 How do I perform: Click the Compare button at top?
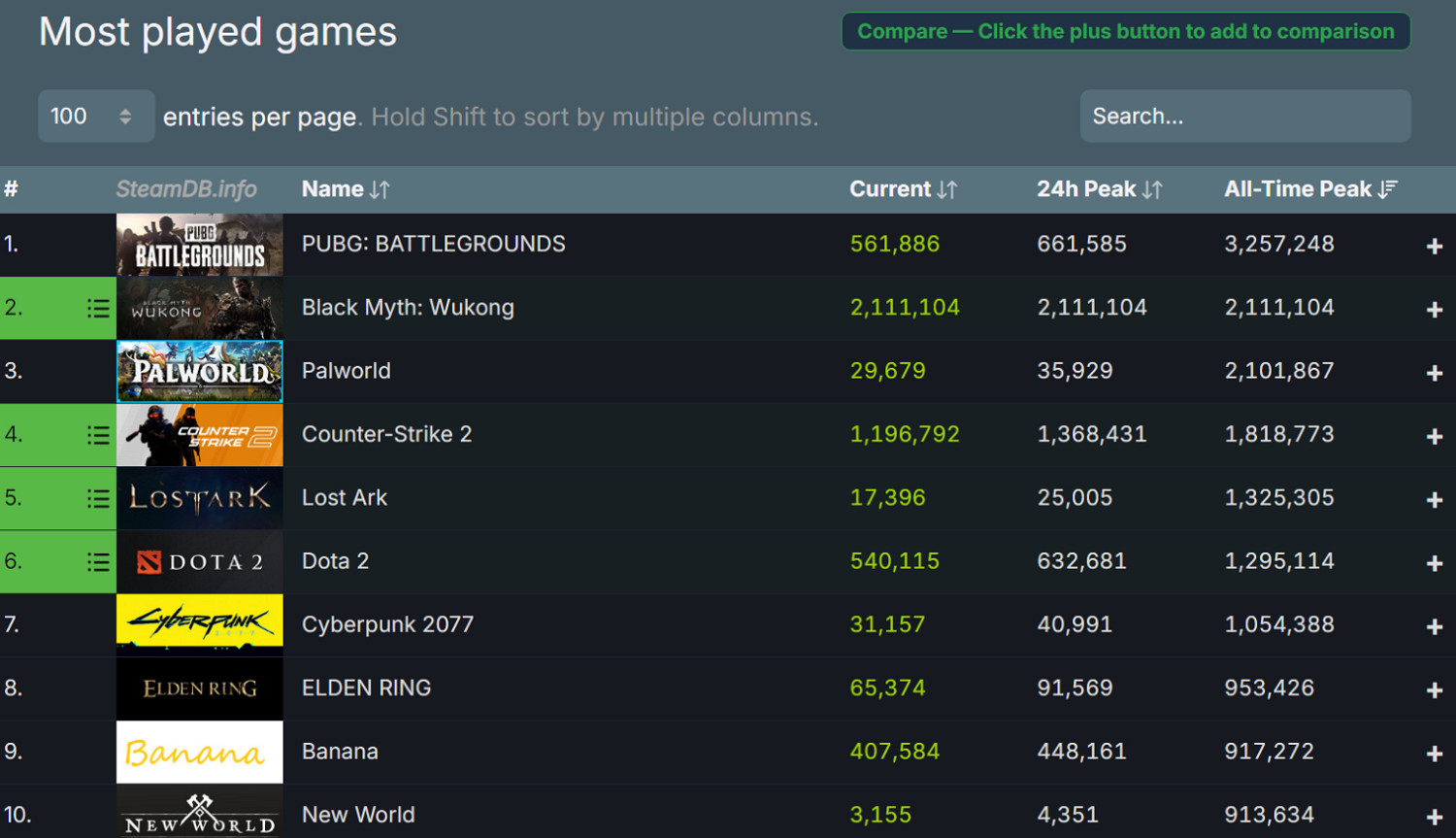[x=1125, y=32]
